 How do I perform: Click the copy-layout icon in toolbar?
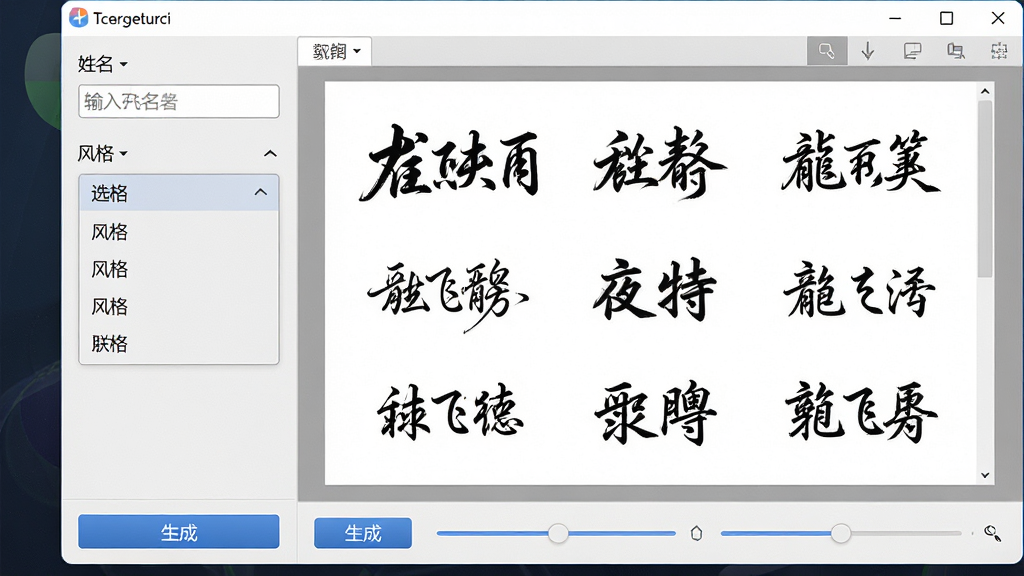coord(955,51)
